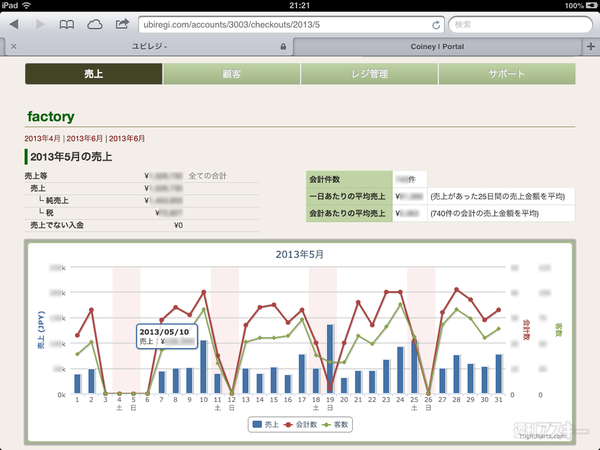Click the 税 row label
The width and height of the screenshot is (600, 450).
(49, 212)
